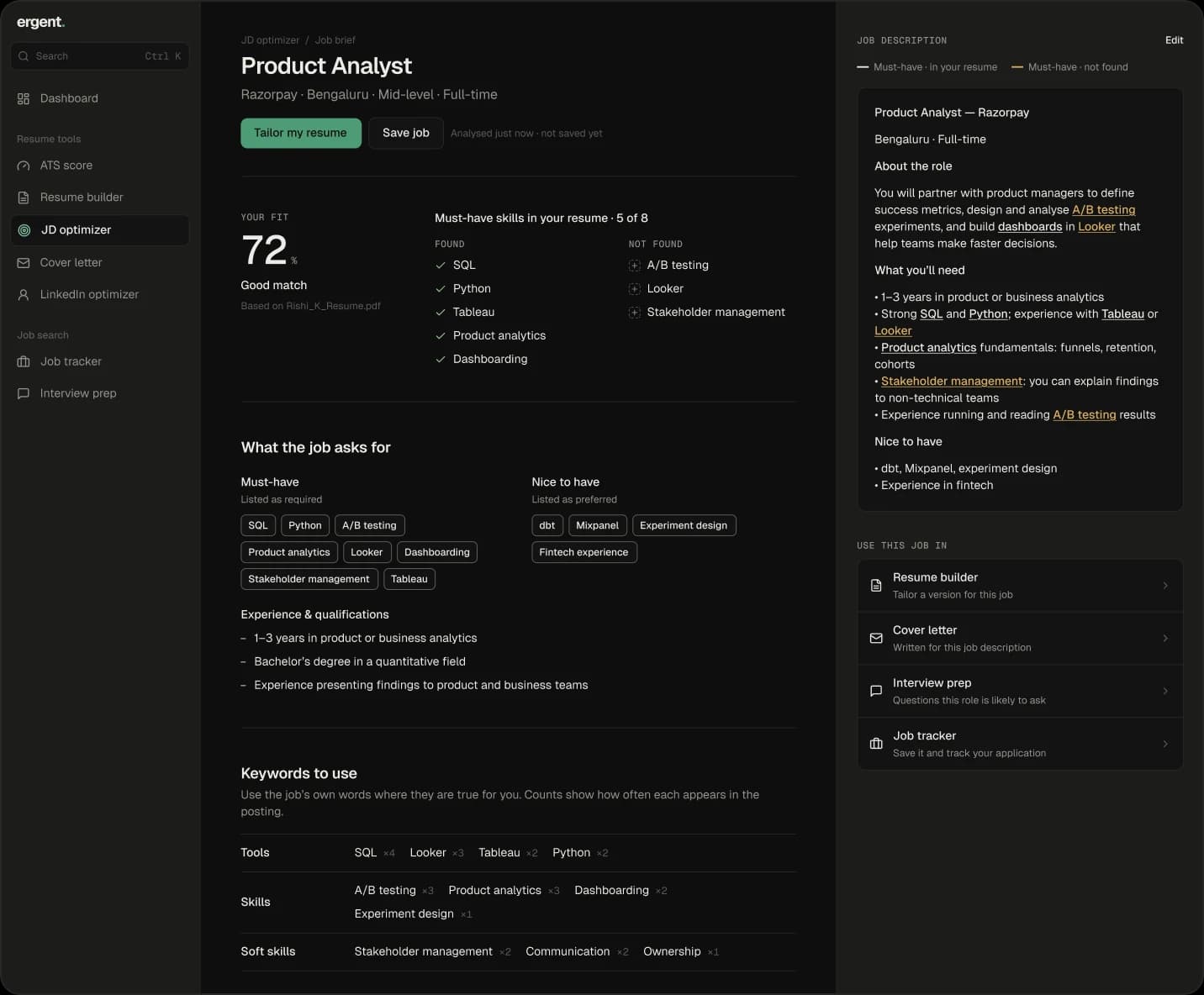Click the ATS score gauge icon
Image resolution: width=1204 pixels, height=995 pixels.
tap(24, 166)
